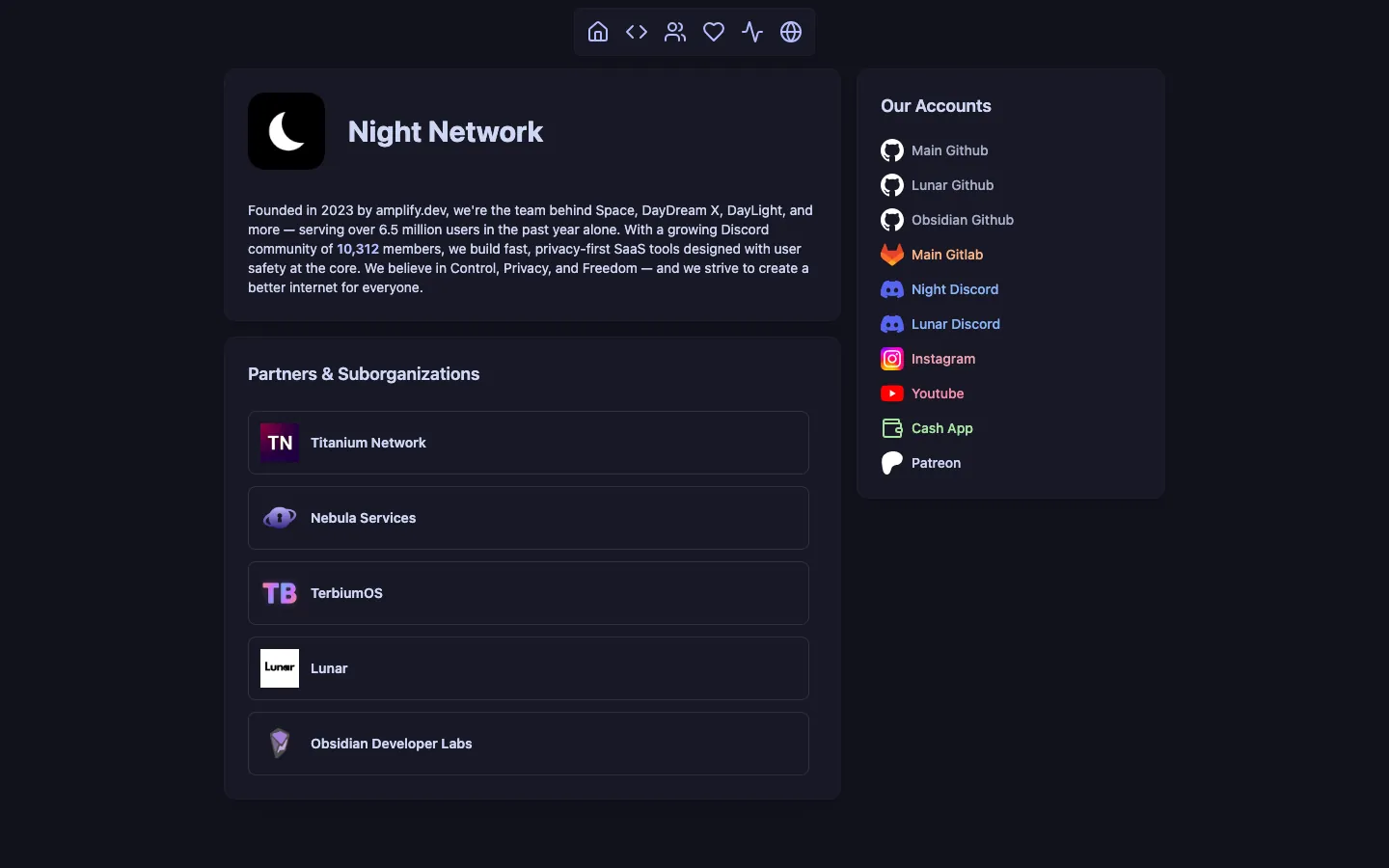Click the Discord icon beside Night Discord
Image resolution: width=1389 pixels, height=868 pixels.
pos(892,289)
